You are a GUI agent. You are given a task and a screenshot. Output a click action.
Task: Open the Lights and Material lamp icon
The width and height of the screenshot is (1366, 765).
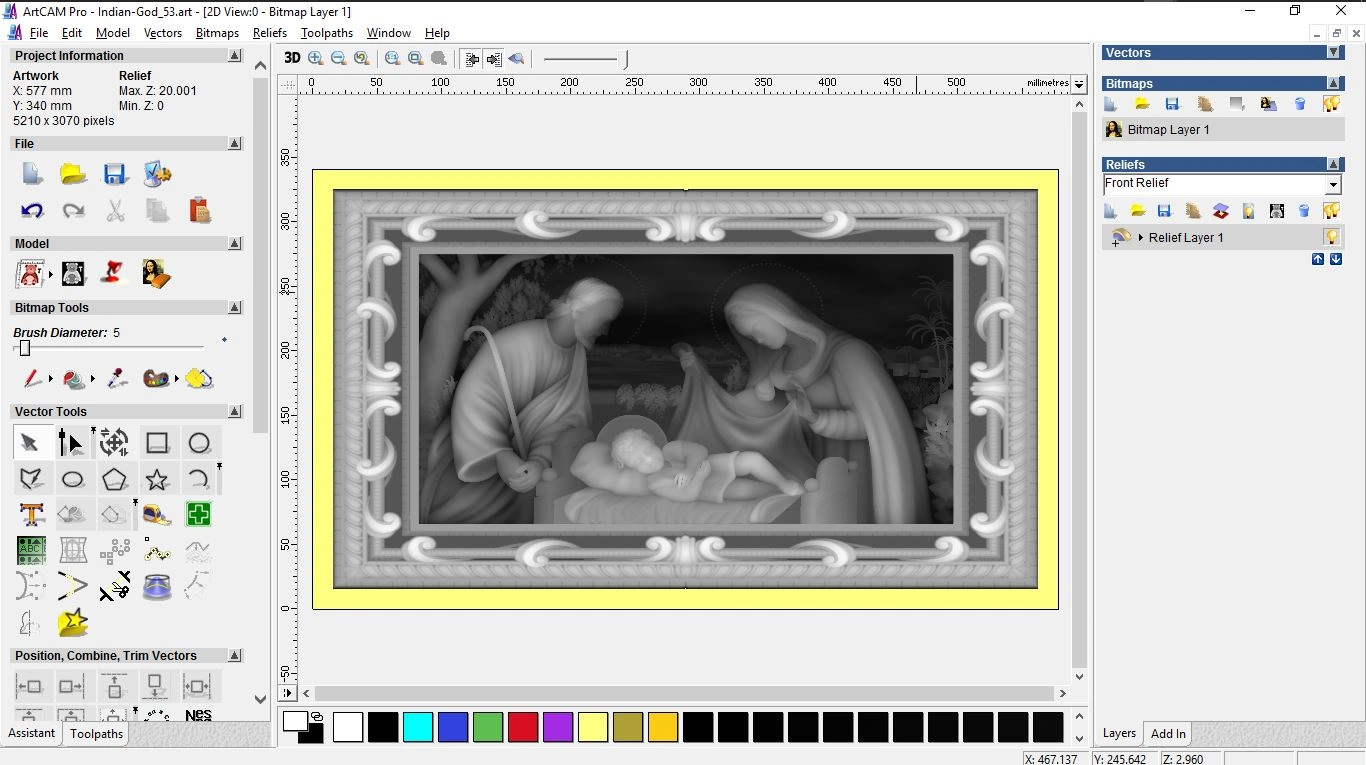[114, 273]
